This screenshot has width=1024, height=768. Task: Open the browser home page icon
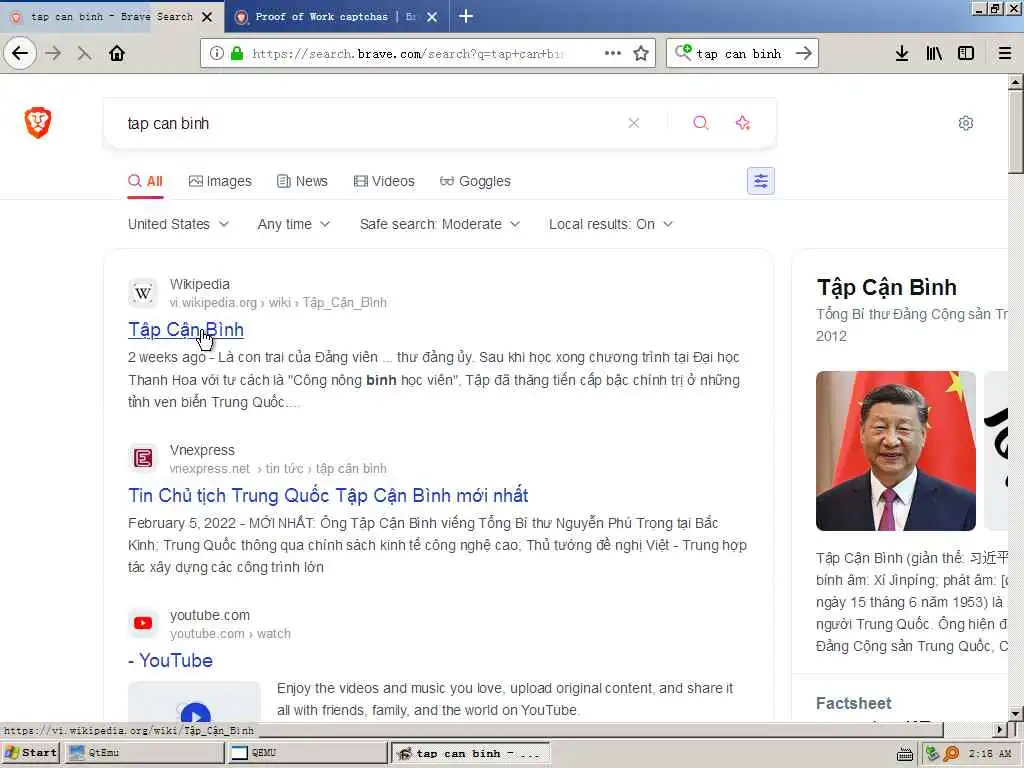117,53
